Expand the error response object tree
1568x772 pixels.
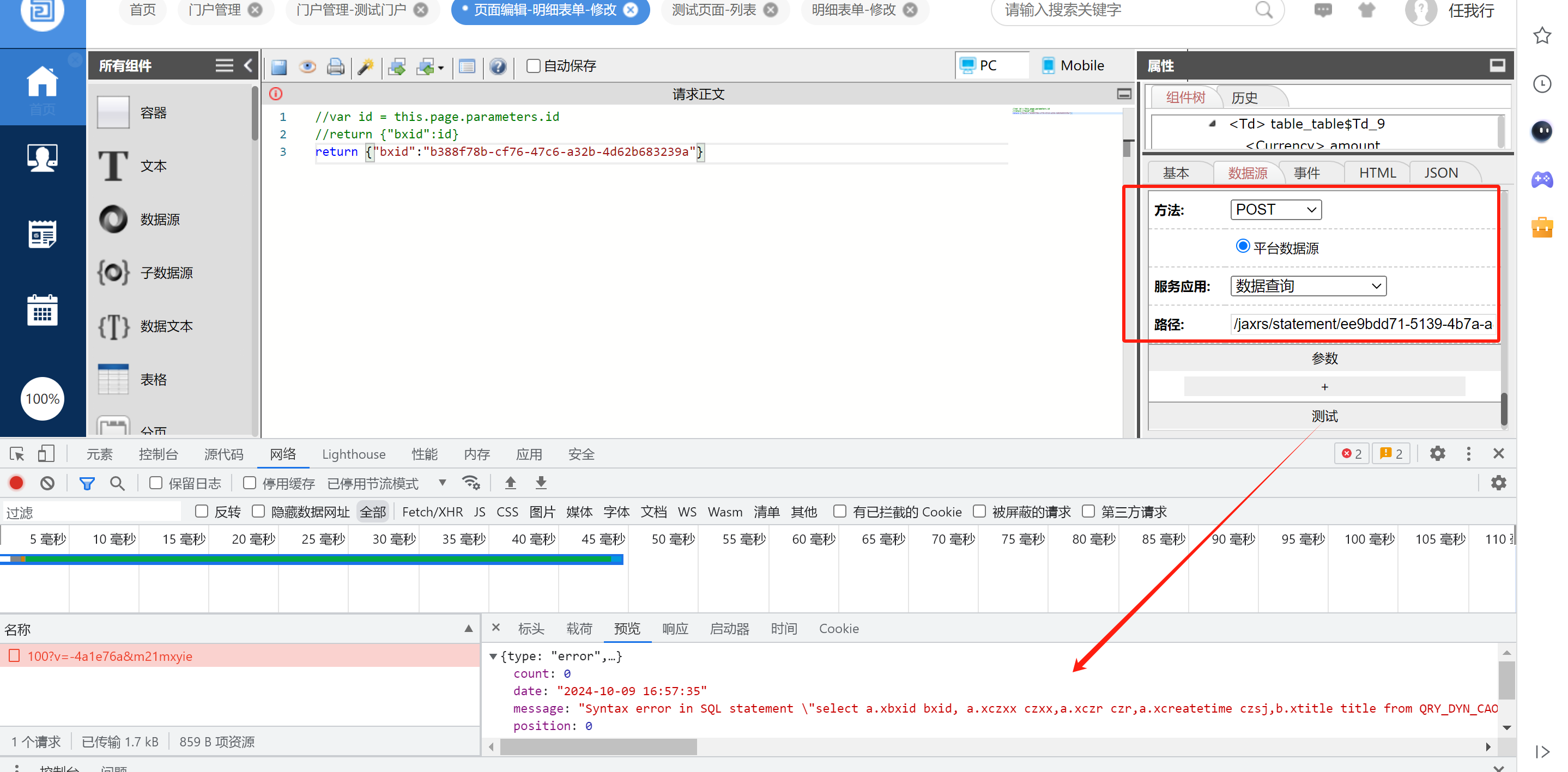[493, 656]
